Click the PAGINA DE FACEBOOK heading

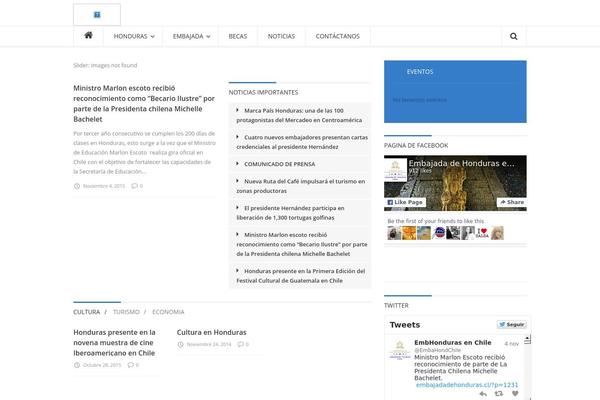click(416, 145)
